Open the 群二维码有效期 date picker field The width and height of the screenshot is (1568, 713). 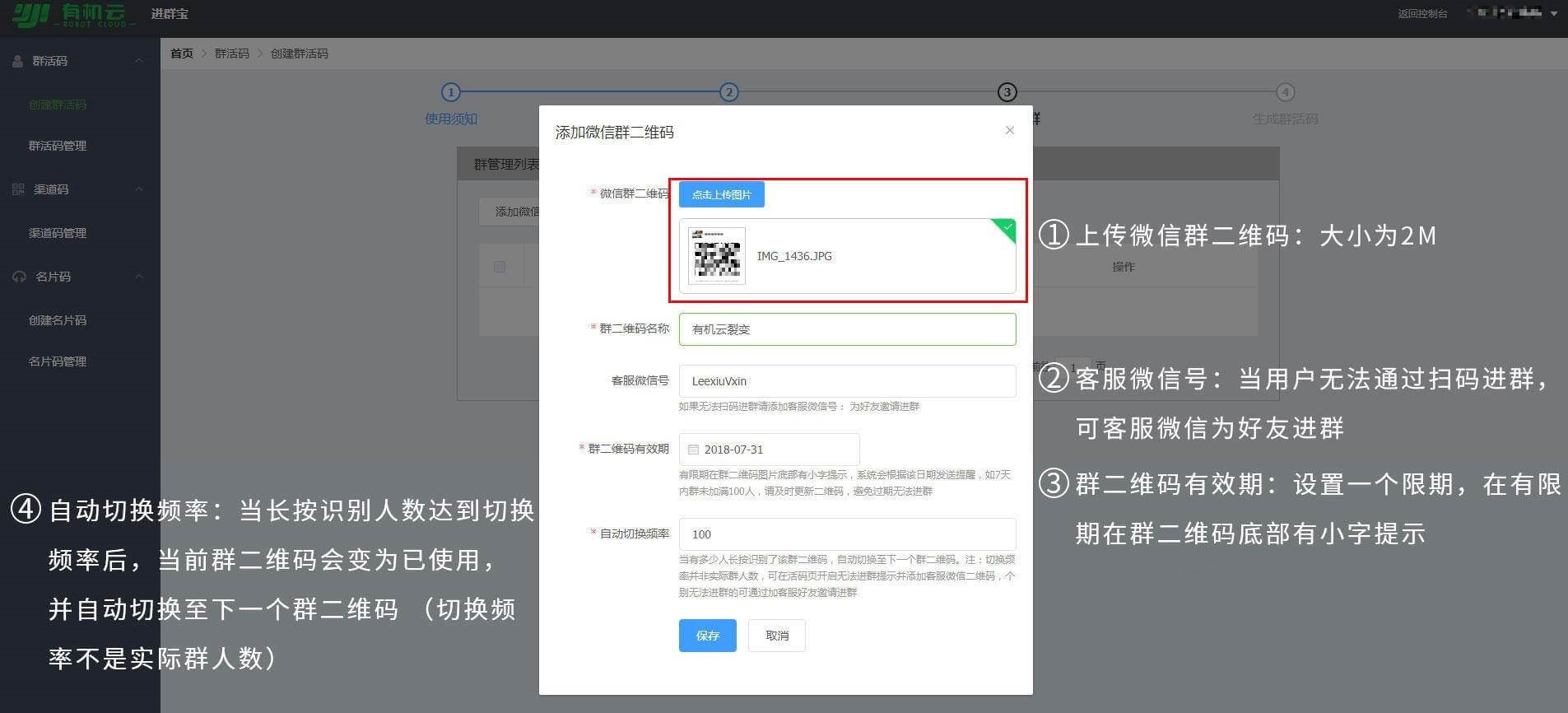click(x=769, y=450)
